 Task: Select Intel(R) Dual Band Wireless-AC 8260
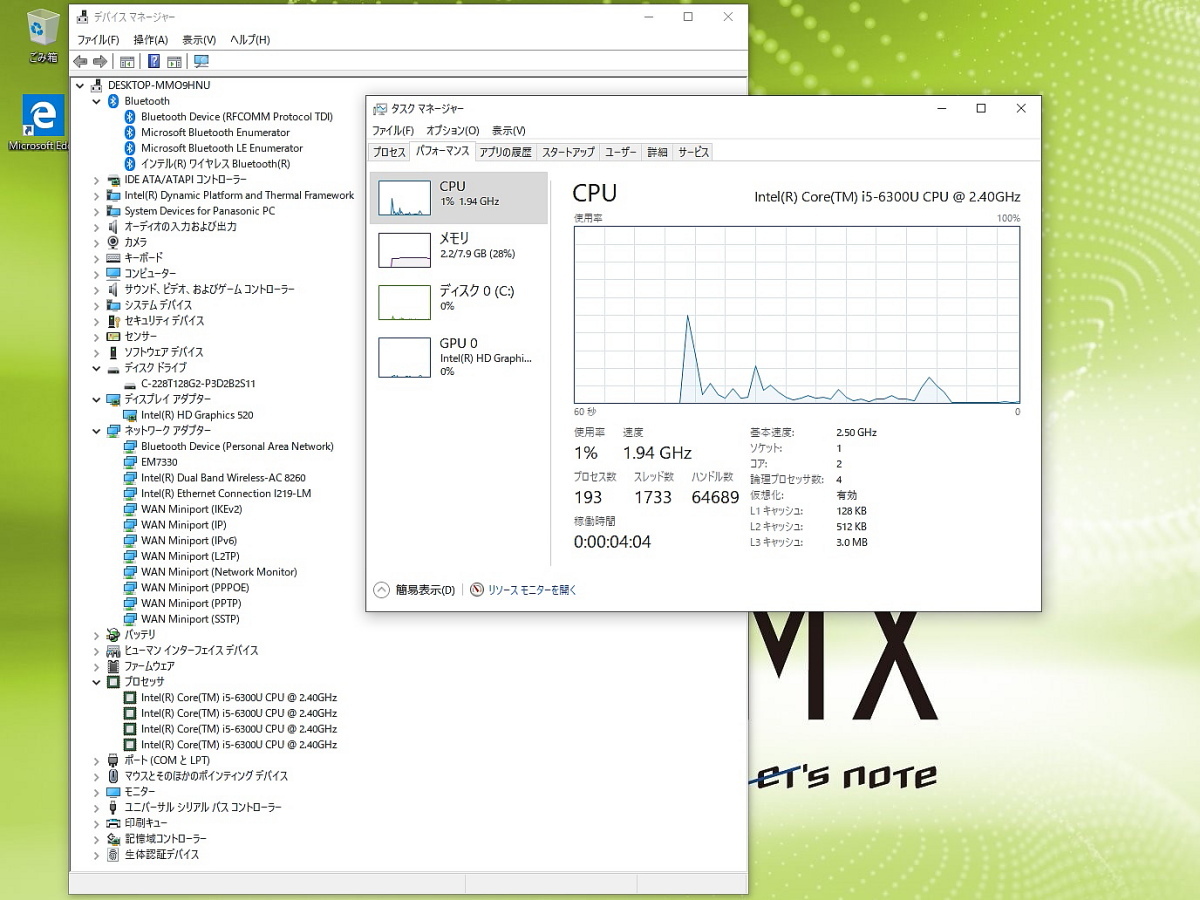[x=223, y=478]
